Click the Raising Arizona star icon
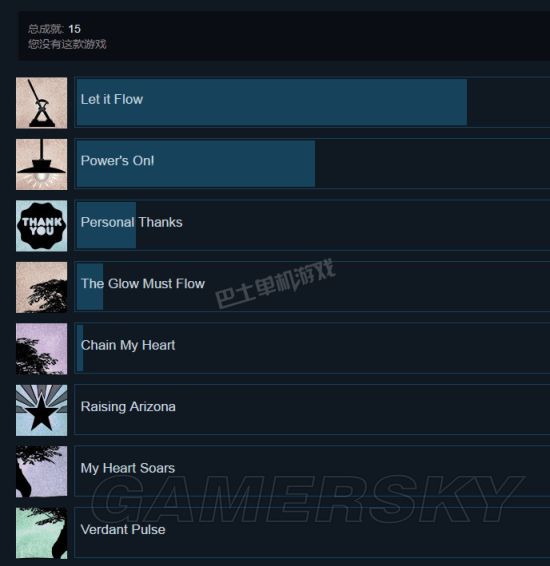Screen dimensions: 550x566 click(x=42, y=410)
